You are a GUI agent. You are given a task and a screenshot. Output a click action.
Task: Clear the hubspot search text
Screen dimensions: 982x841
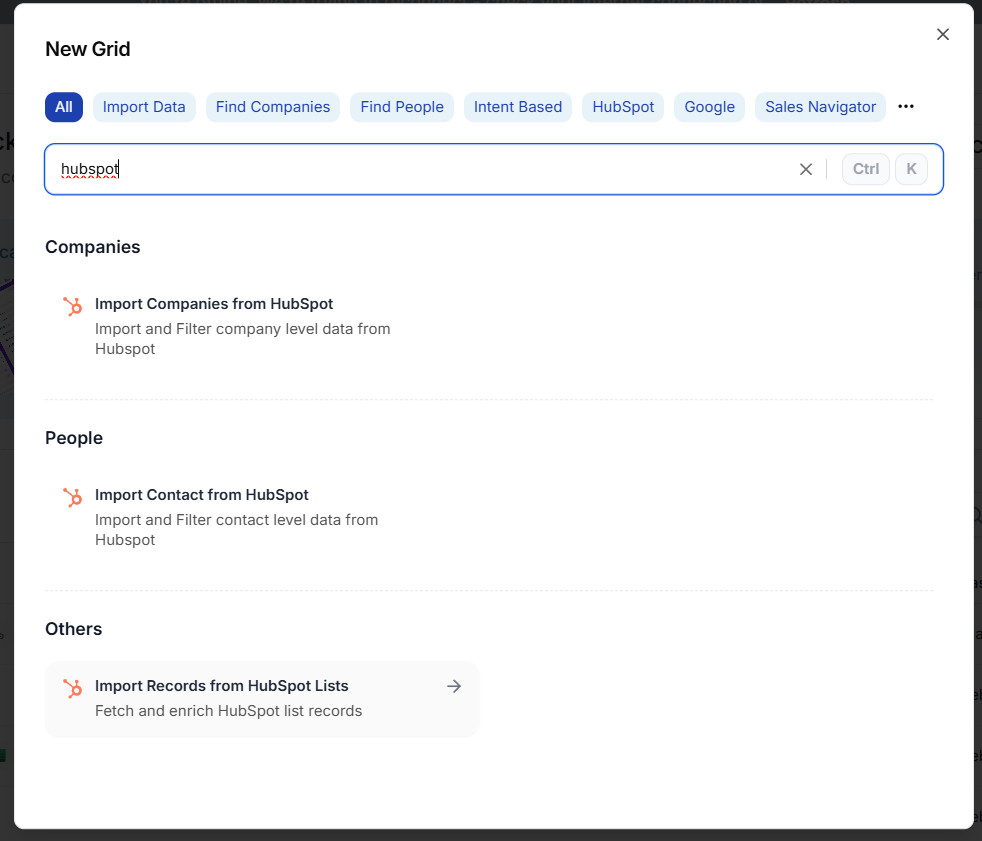click(x=806, y=169)
